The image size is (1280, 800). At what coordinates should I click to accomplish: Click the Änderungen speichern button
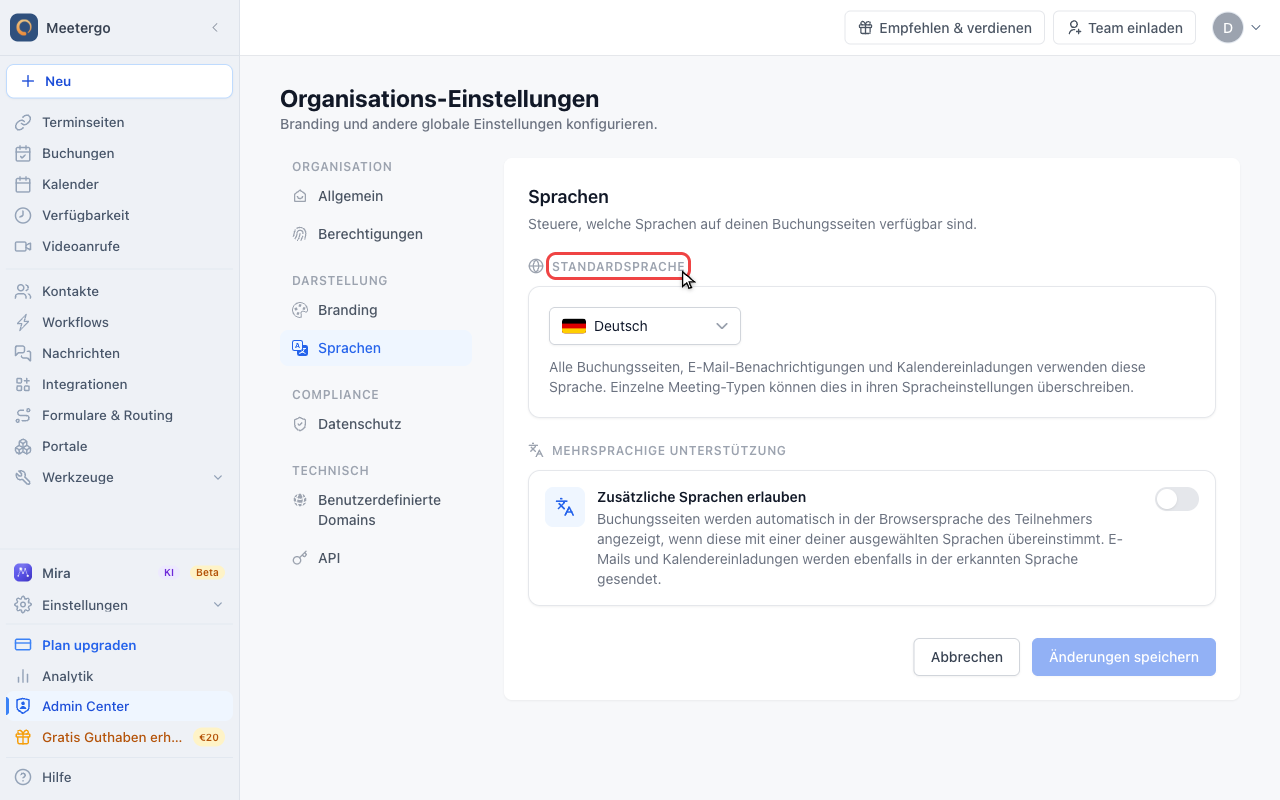coord(1124,657)
